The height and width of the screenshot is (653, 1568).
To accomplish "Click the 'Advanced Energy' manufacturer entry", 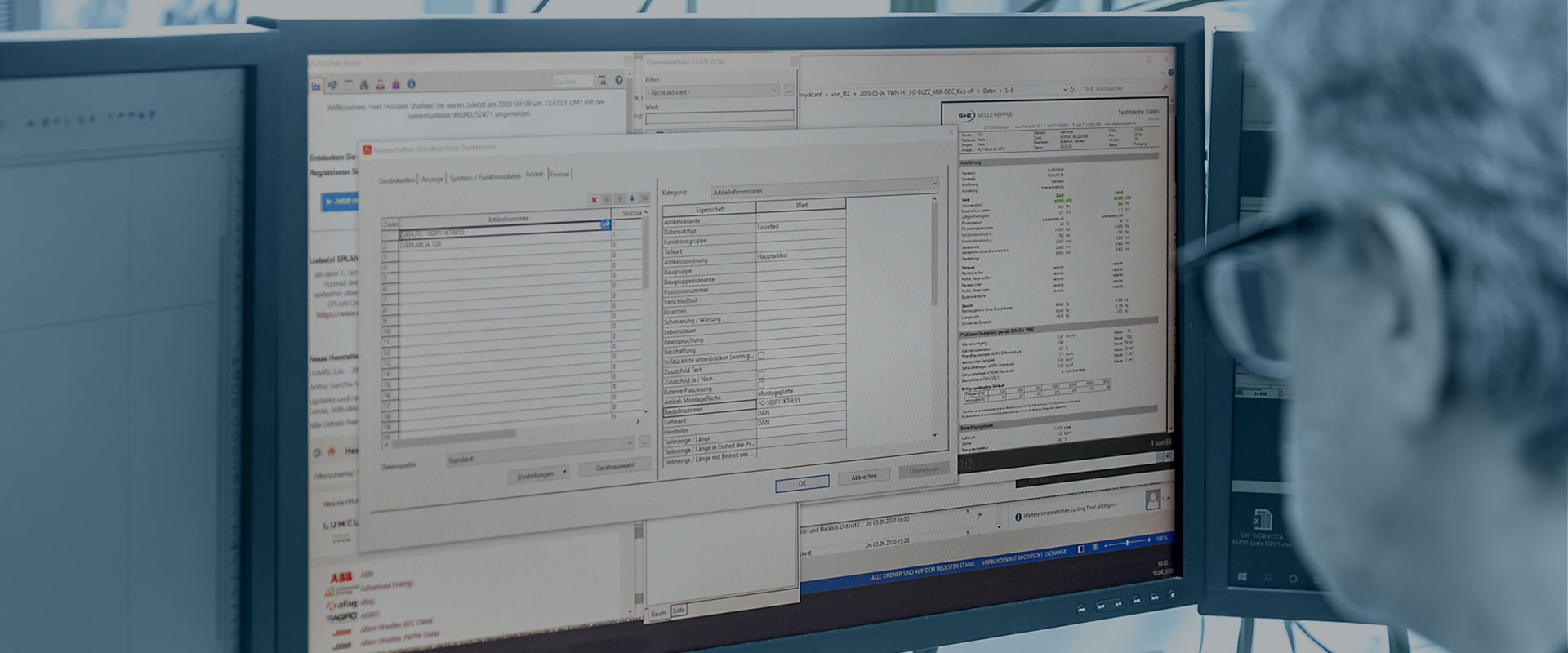I will (x=369, y=588).
